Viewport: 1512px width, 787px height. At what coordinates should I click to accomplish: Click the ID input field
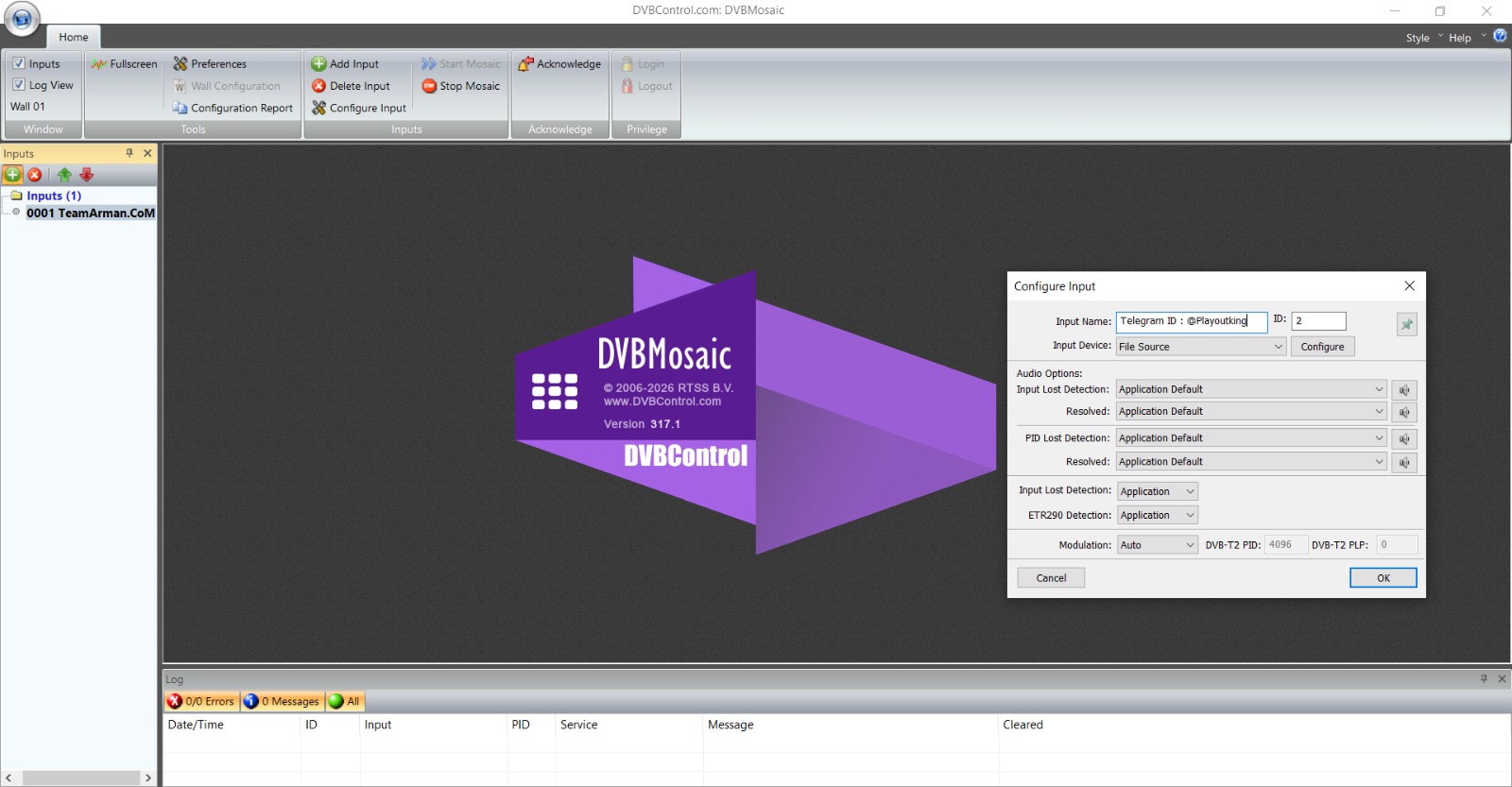point(1318,321)
